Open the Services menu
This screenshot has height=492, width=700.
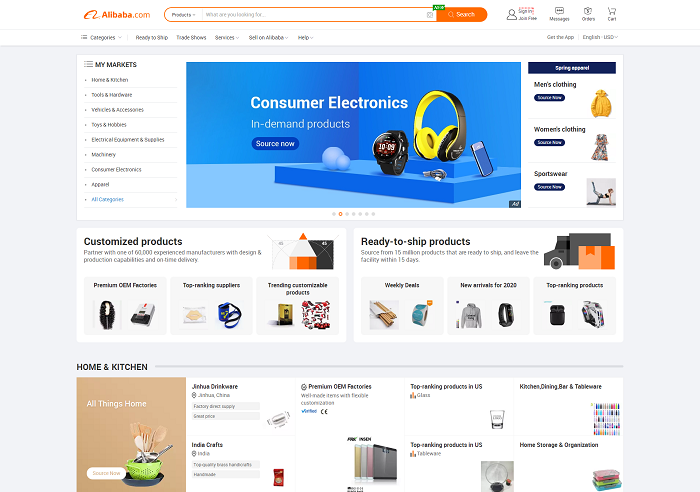pos(227,38)
